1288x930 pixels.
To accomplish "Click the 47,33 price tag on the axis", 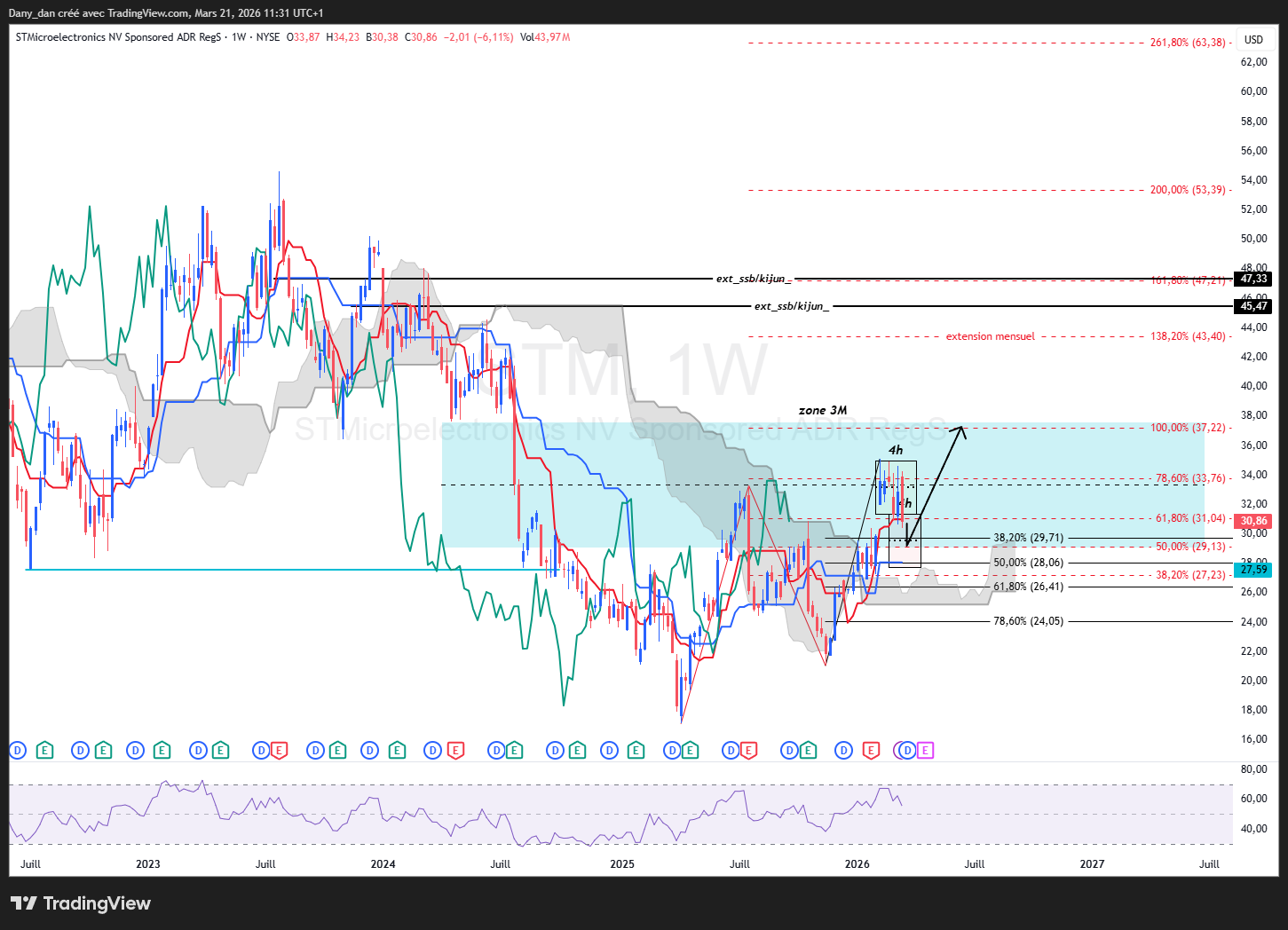I will 1253,279.
